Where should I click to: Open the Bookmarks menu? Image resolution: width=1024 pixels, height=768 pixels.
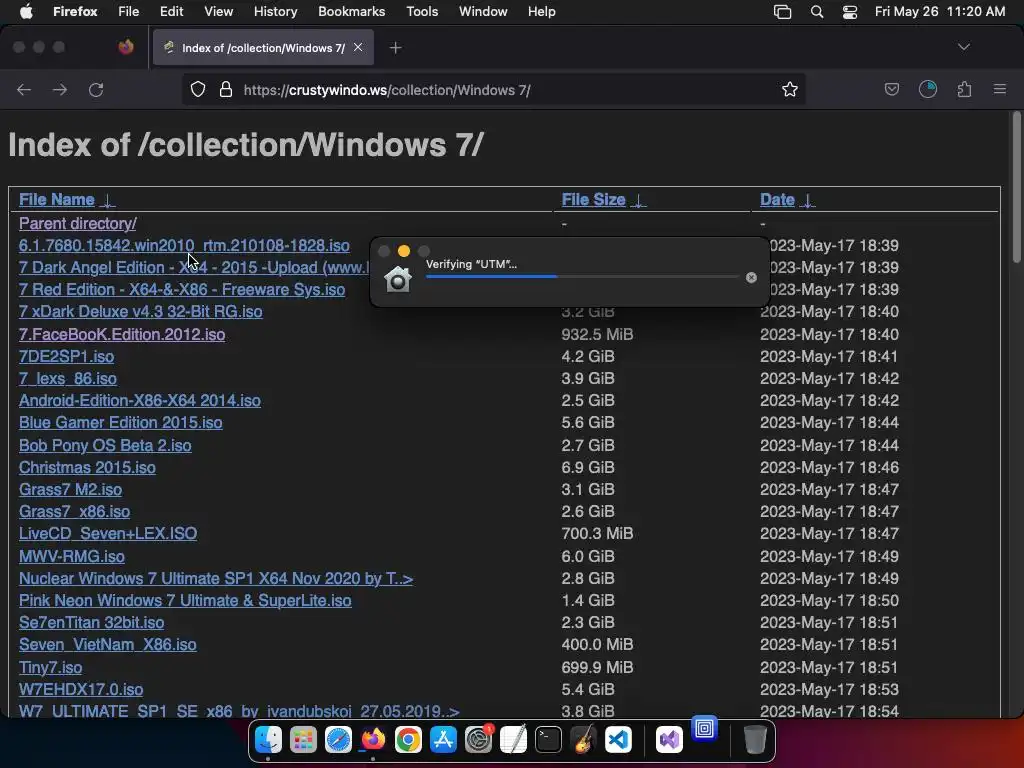click(x=351, y=12)
